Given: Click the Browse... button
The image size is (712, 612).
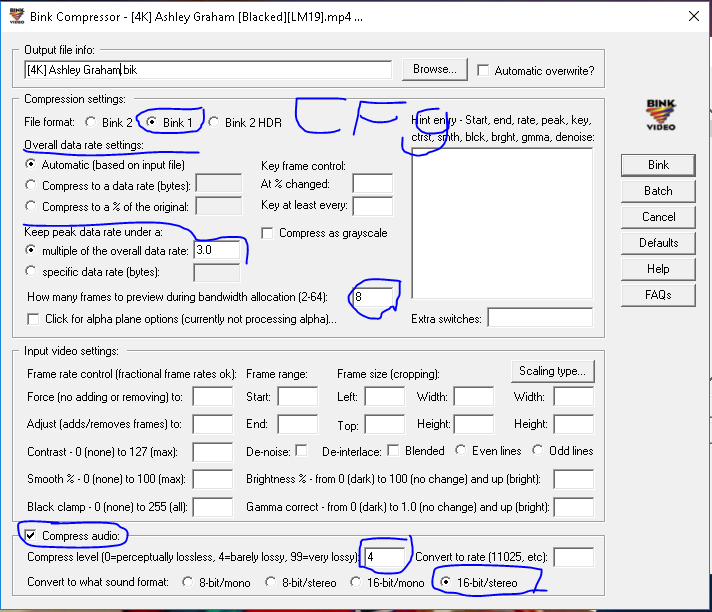Looking at the screenshot, I should tap(435, 69).
